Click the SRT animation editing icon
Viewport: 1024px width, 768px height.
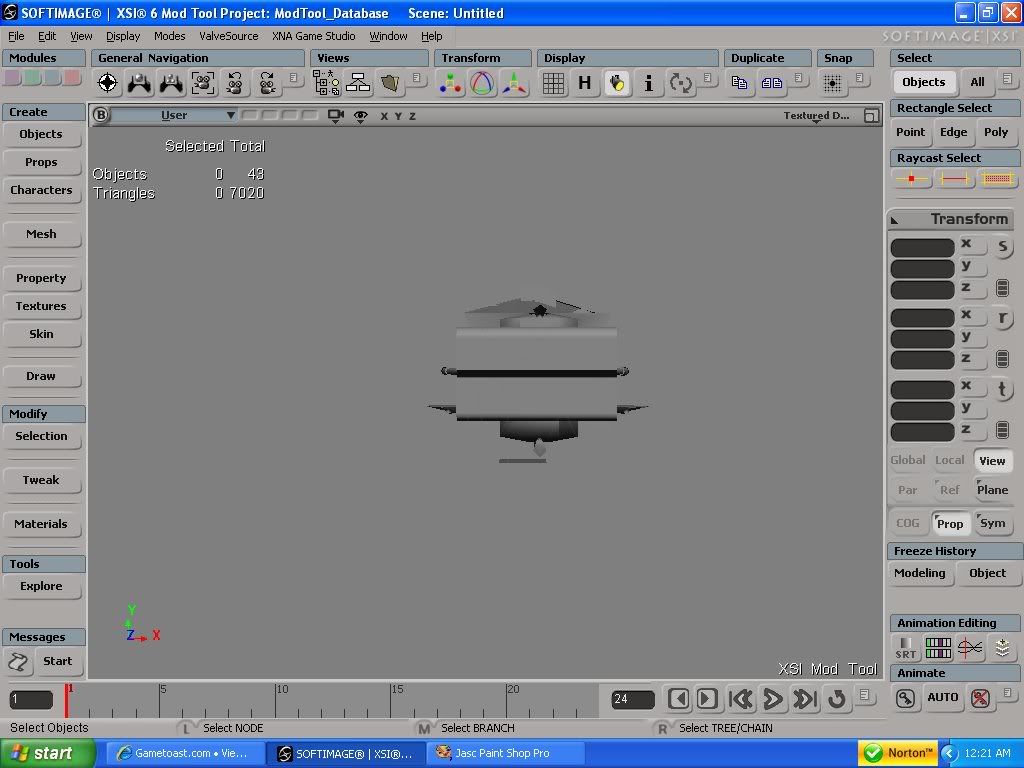click(906, 648)
